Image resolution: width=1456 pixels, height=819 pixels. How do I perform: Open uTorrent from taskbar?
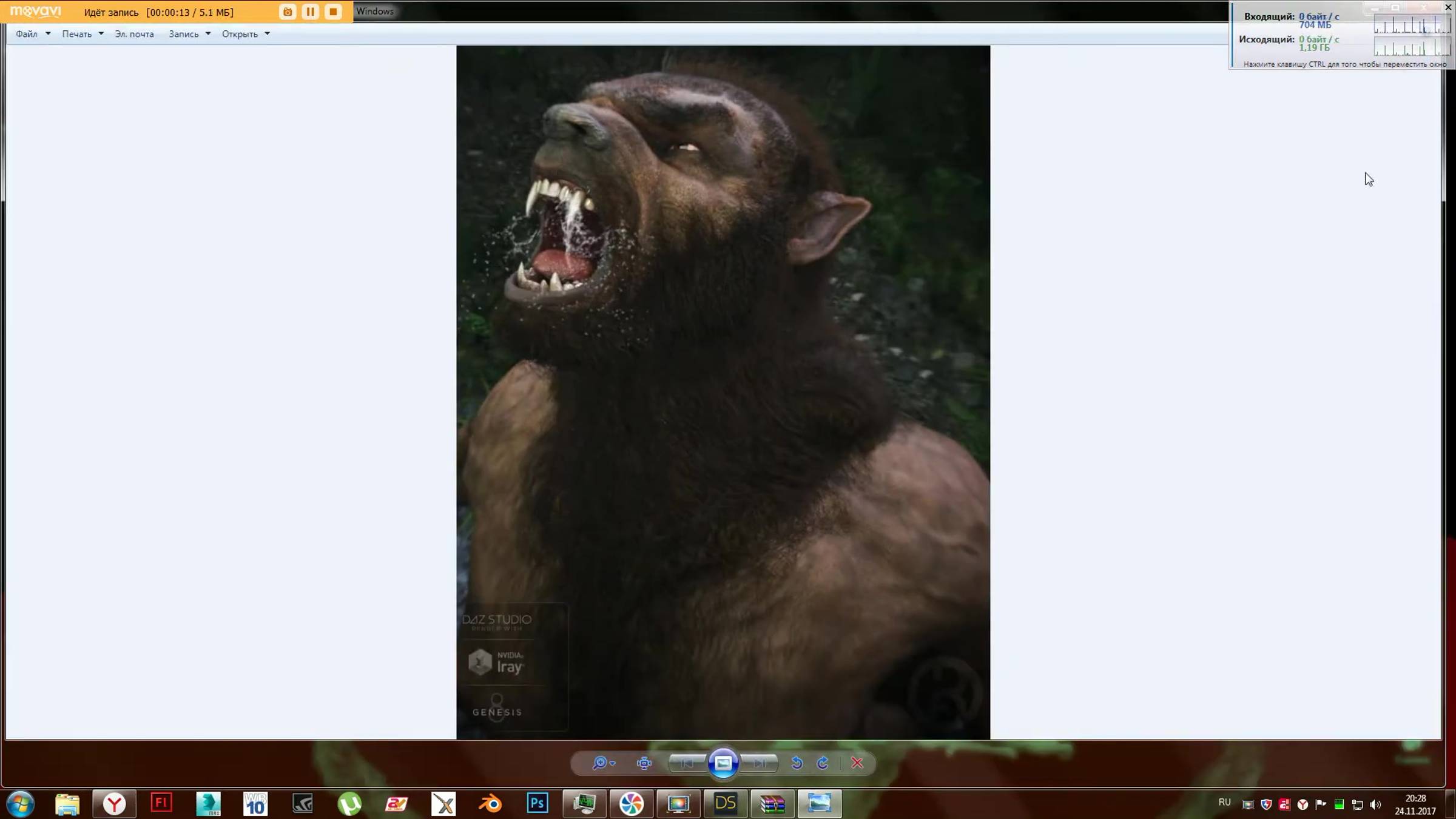(x=349, y=804)
